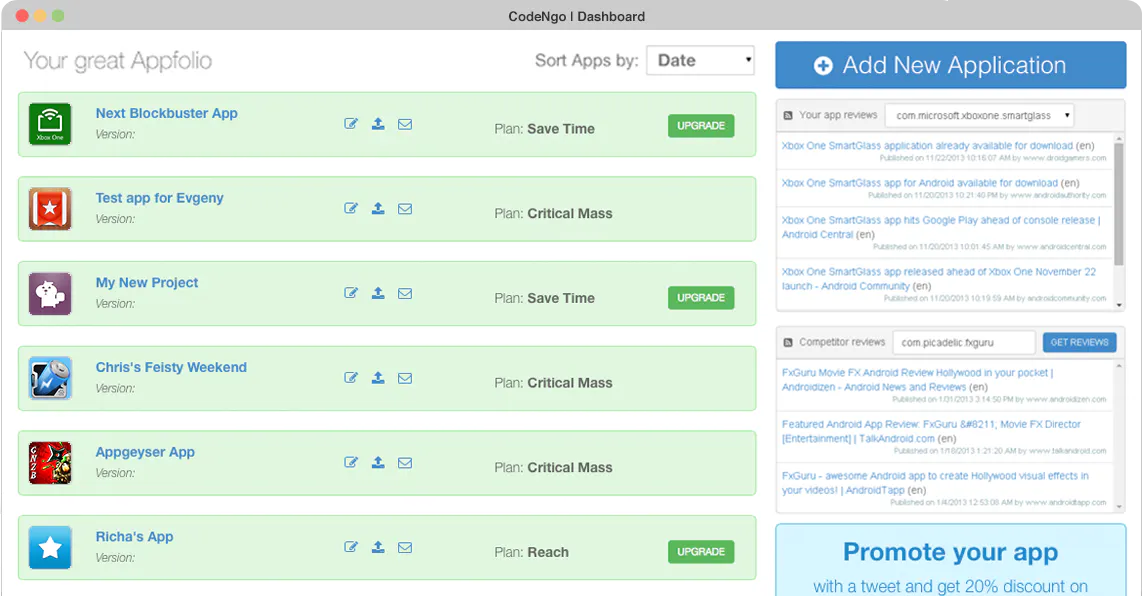The width and height of the screenshot is (1142, 596).
Task: Click the Xbox One app thumbnail icon
Action: click(50, 124)
